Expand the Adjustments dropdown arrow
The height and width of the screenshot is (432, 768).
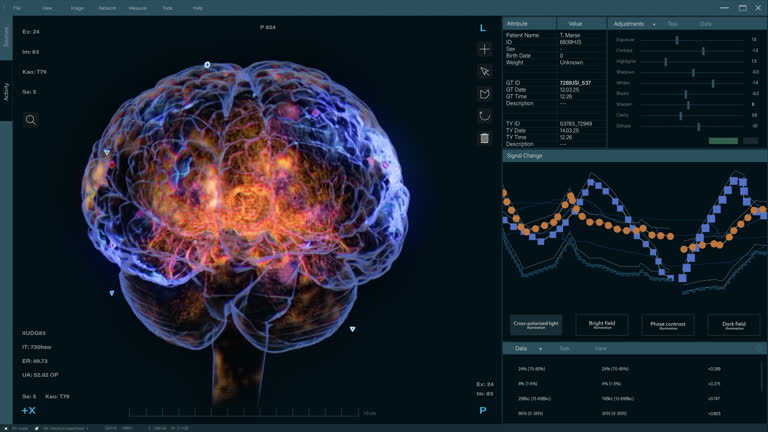(654, 24)
